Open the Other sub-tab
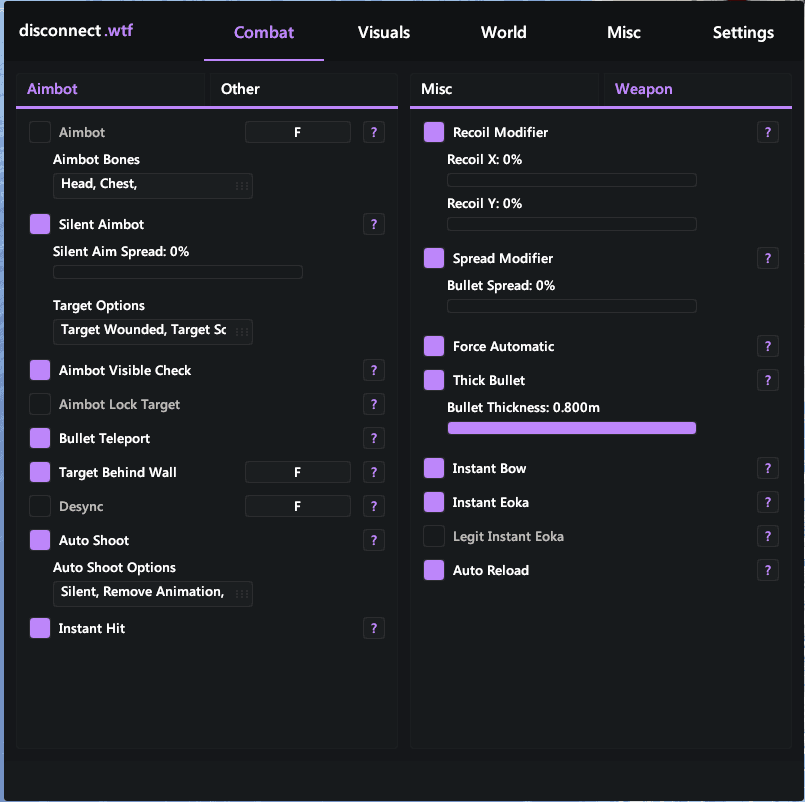805x802 pixels. (240, 89)
